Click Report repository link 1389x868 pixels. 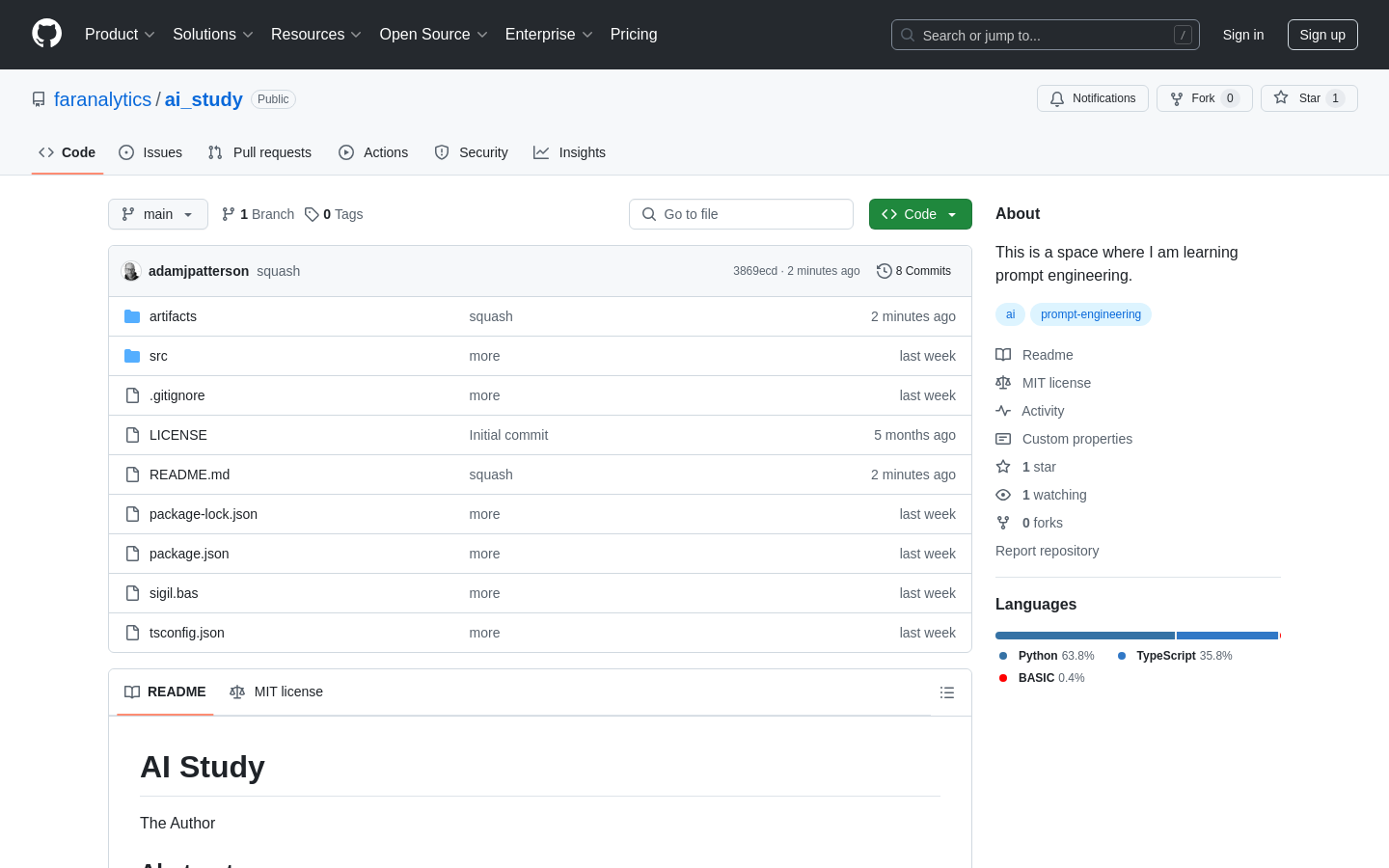(x=1047, y=551)
